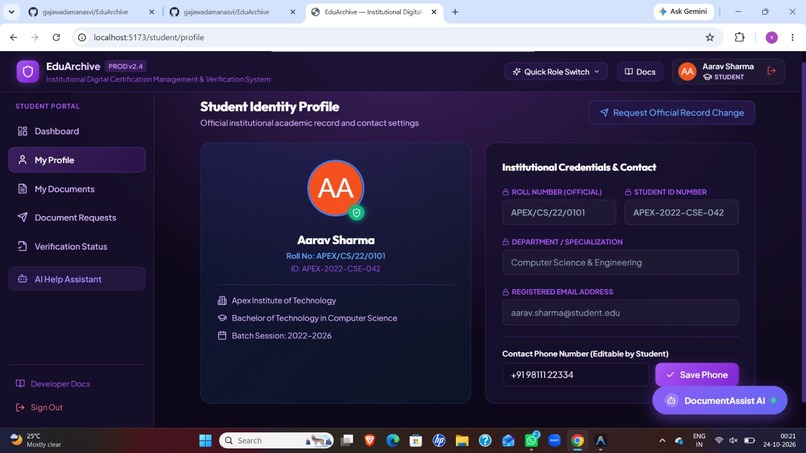Click the calendar icon beside Batch Session
The width and height of the screenshot is (806, 453).
(222, 335)
